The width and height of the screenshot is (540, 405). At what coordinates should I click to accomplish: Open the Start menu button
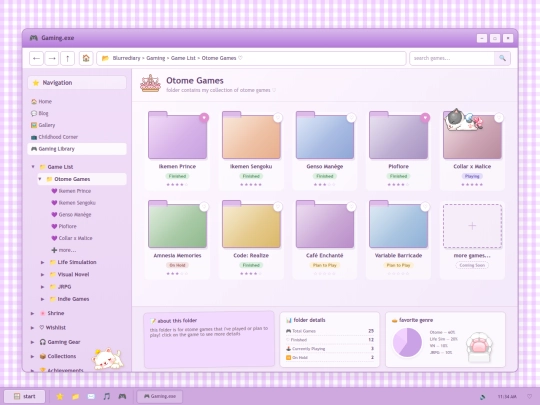coord(24,396)
